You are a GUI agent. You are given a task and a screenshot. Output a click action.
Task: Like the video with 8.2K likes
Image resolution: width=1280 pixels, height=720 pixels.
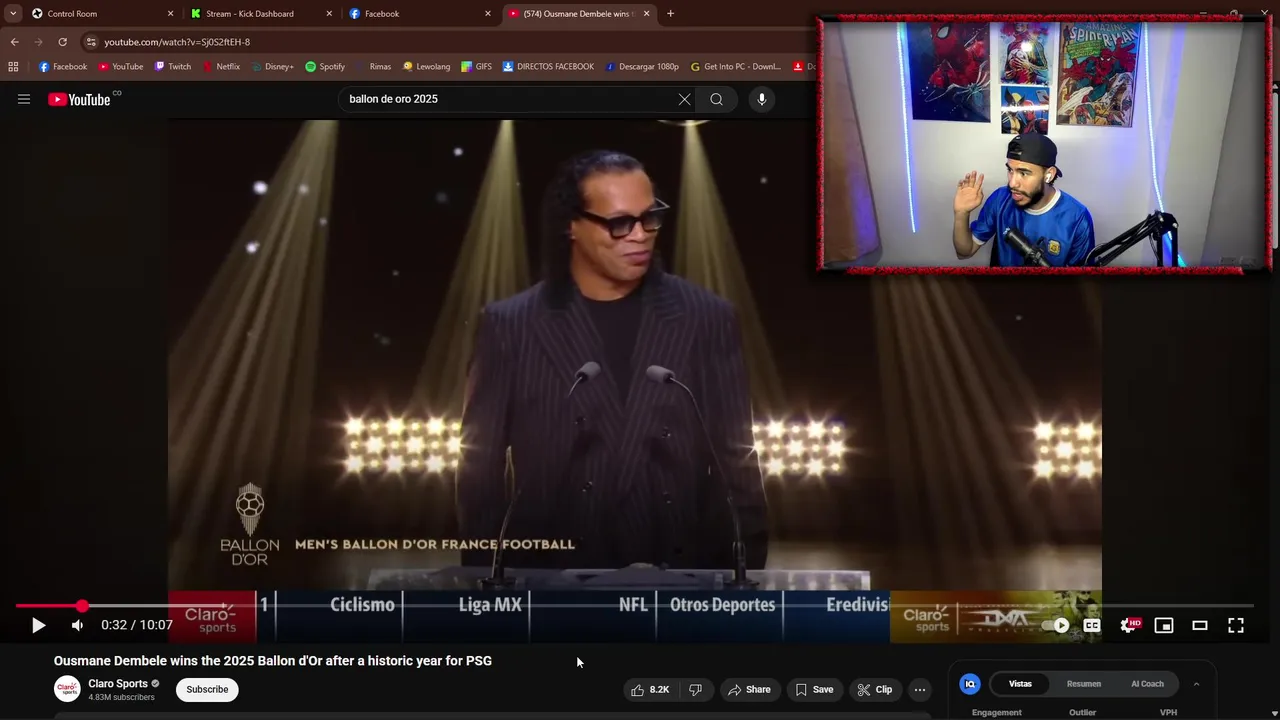click(649, 689)
